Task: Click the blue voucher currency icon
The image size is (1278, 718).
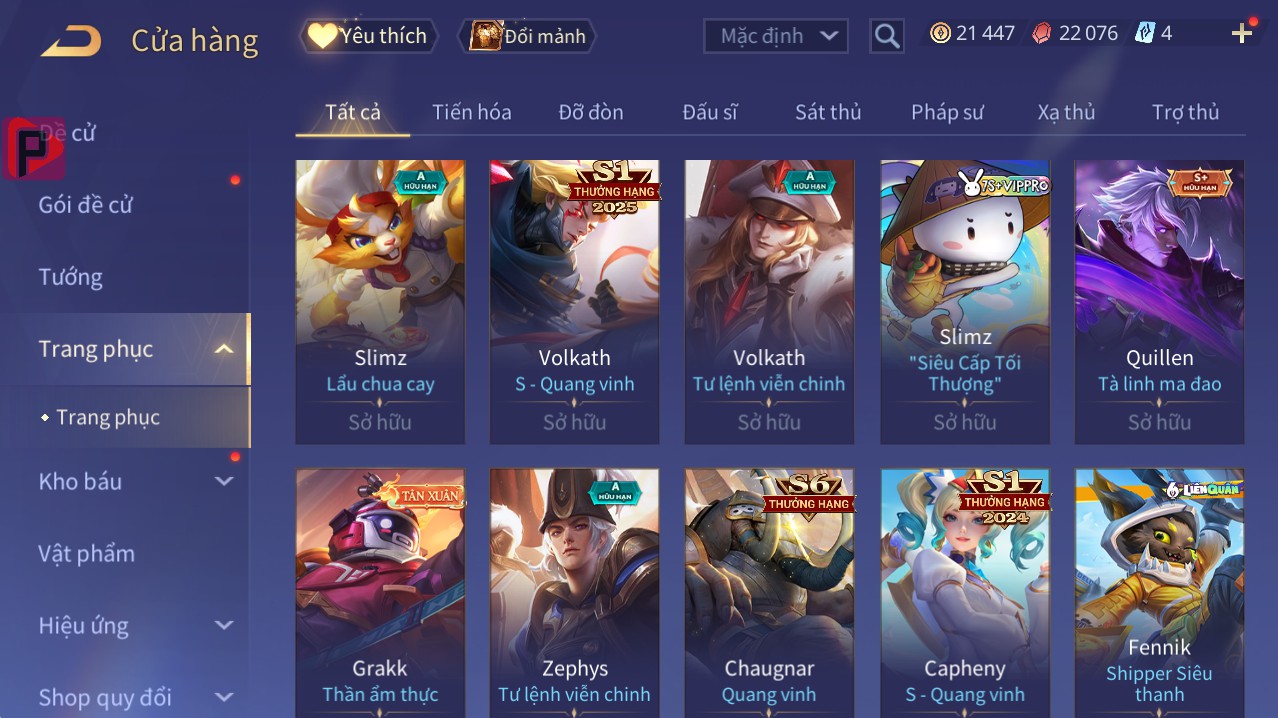Action: (1144, 33)
